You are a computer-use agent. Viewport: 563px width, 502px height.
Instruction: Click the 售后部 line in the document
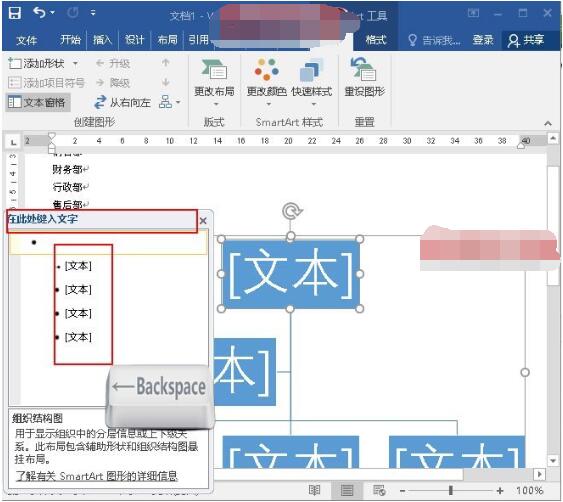tap(68, 205)
